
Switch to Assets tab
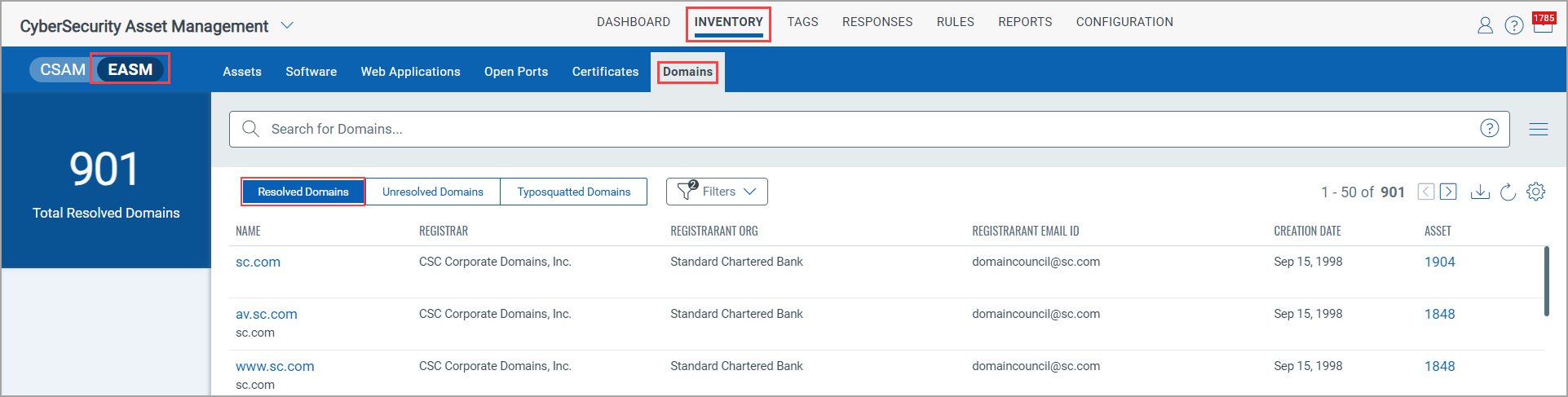click(x=242, y=72)
